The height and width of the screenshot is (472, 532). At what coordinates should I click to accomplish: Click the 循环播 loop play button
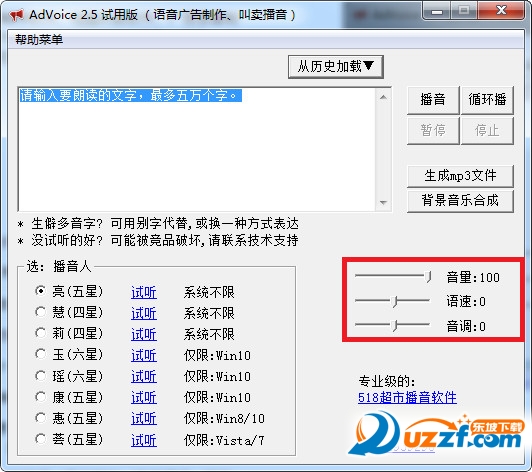click(487, 100)
